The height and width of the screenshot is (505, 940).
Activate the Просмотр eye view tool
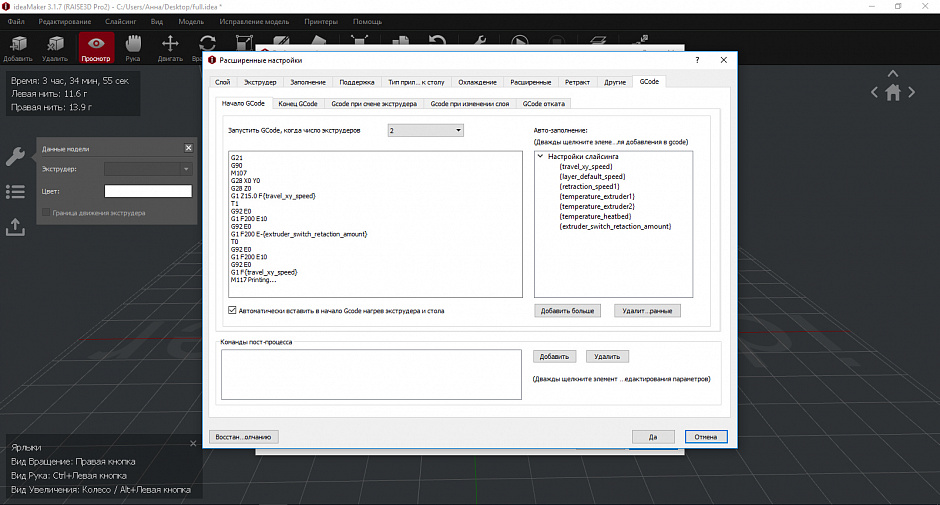(96, 48)
